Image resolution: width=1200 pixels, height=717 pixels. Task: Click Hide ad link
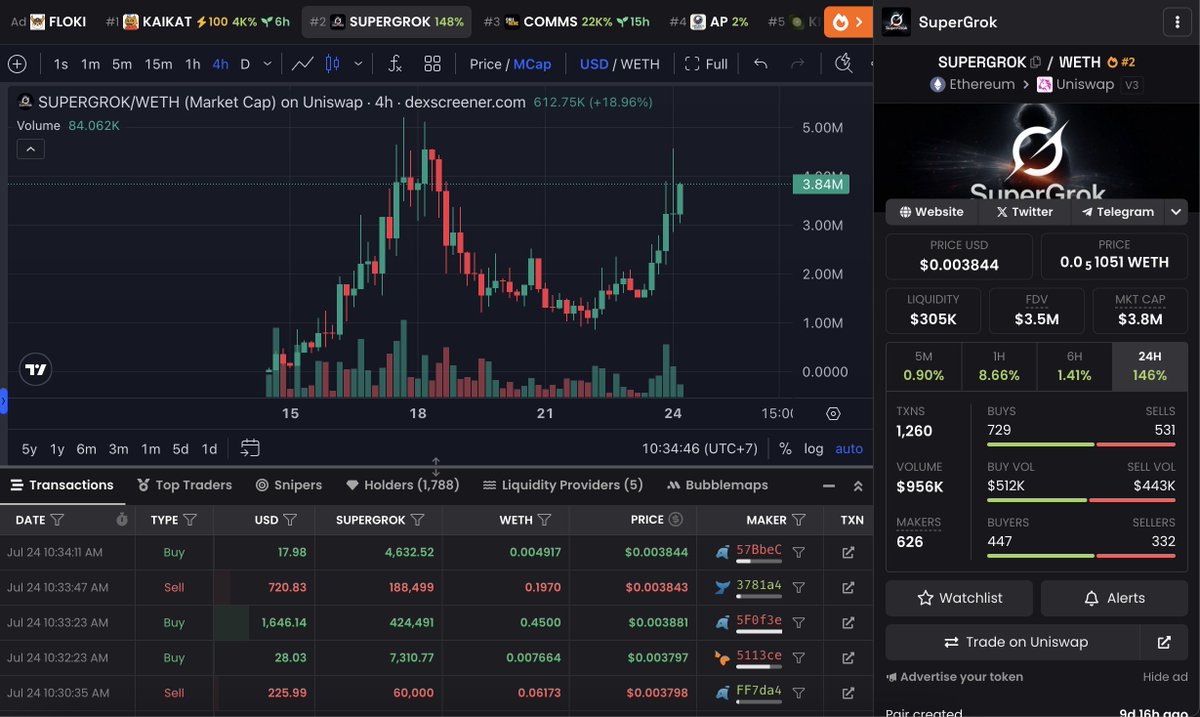(x=1165, y=677)
